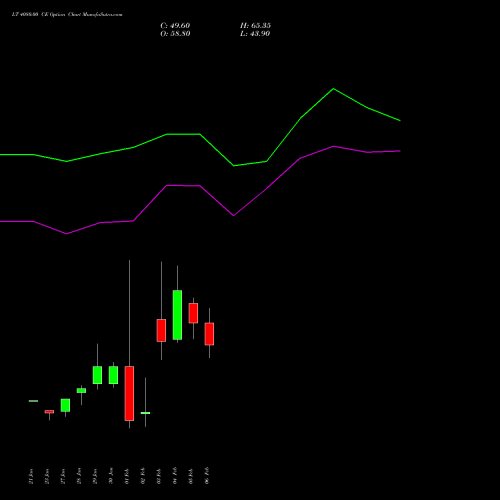Select the 27 Jan date label
Image resolution: width=500 pixels, height=500 pixels.
click(x=63, y=476)
